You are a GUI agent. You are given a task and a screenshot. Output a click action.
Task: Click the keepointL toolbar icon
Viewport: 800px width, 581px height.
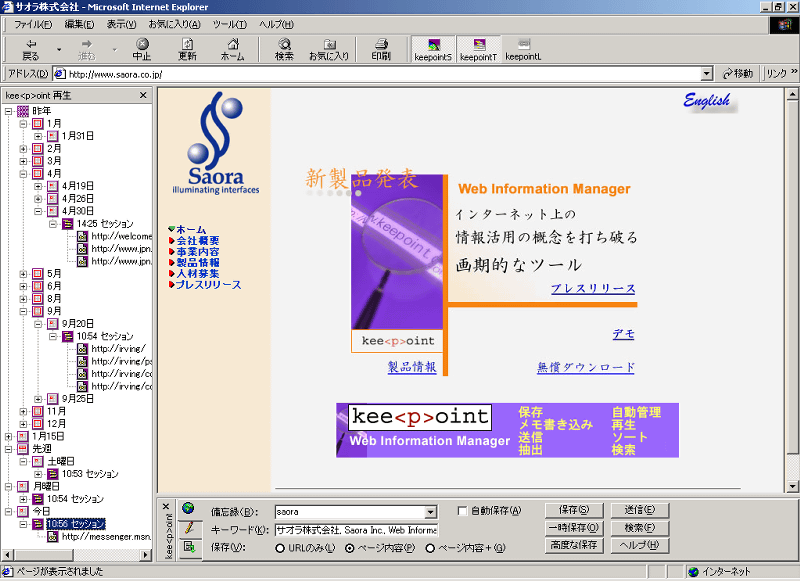[523, 50]
